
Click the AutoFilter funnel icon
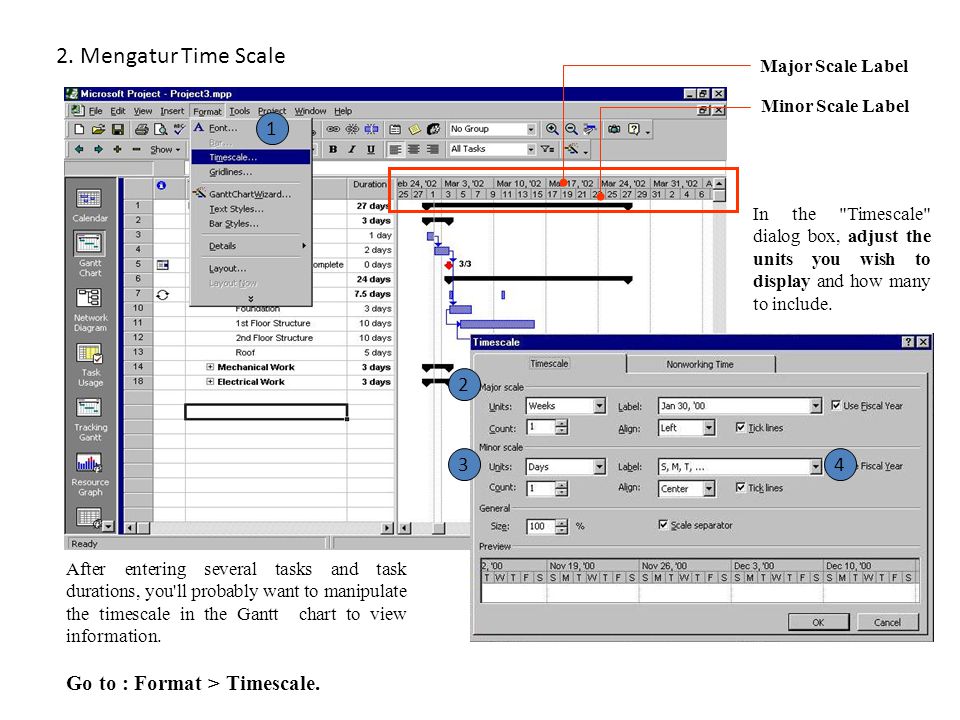point(547,149)
